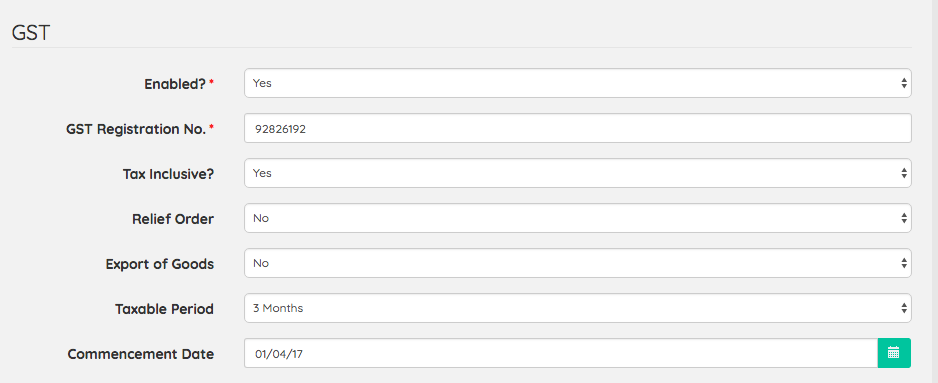
Task: Click the Enabled? field label
Action: (175, 84)
